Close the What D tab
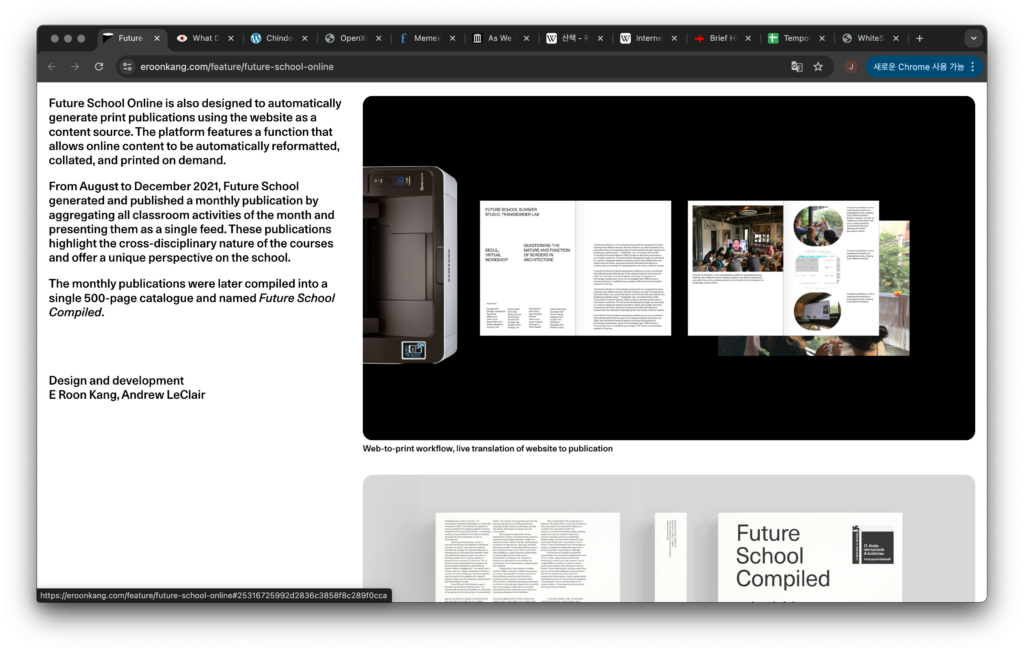 [x=231, y=38]
